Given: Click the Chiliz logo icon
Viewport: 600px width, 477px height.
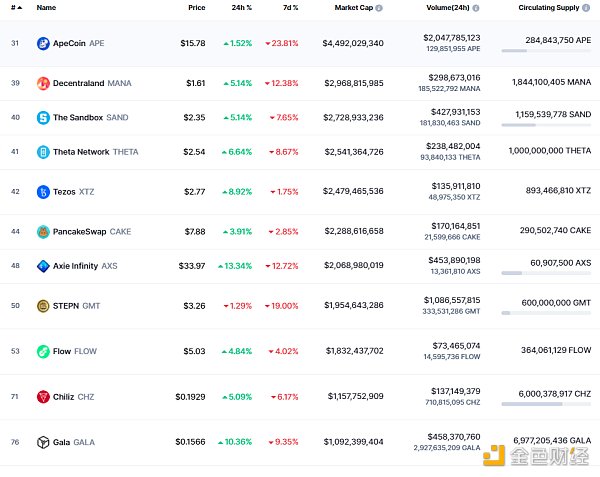Looking at the screenshot, I should pyautogui.click(x=43, y=396).
